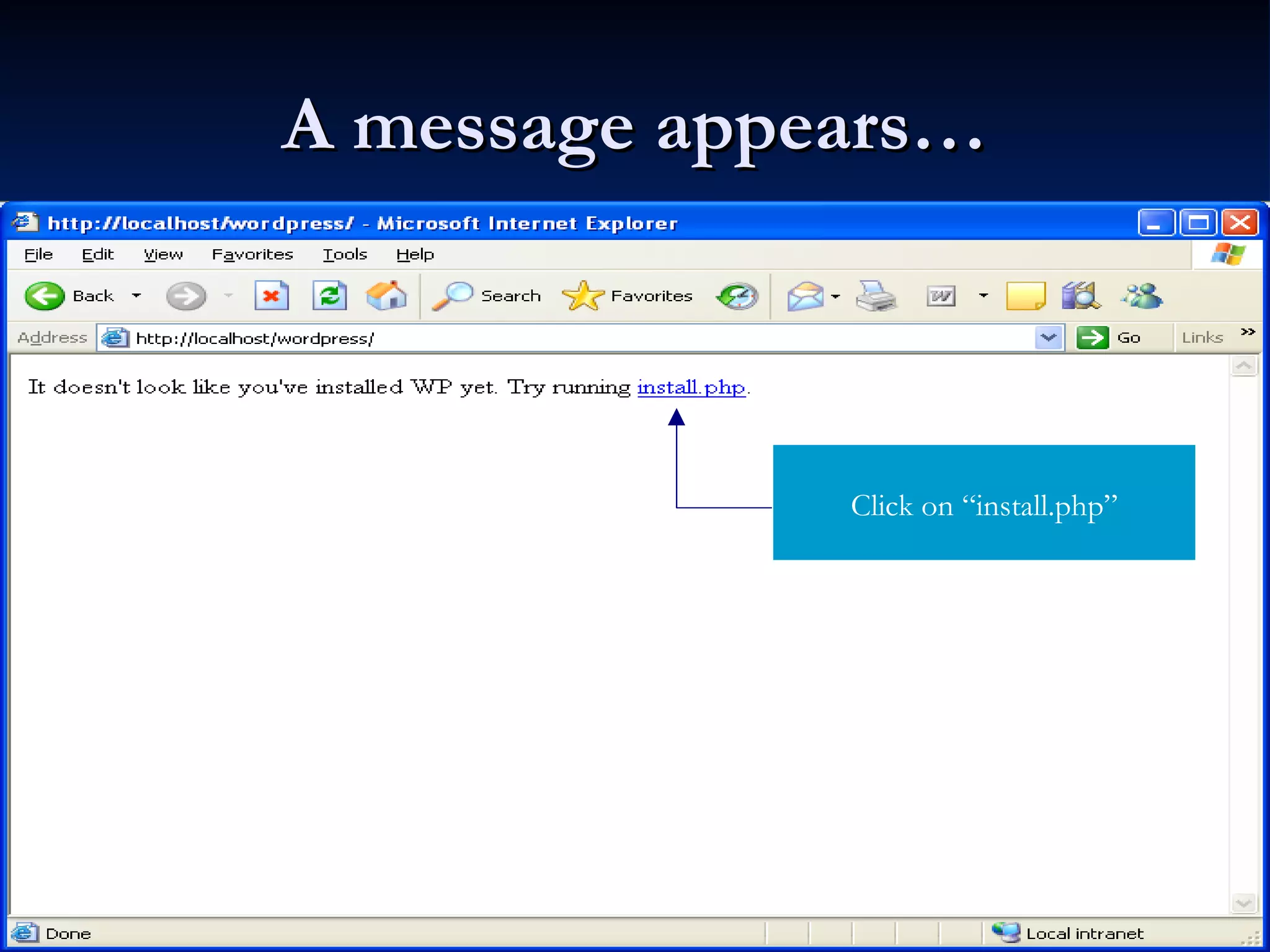This screenshot has width=1270, height=952.
Task: Click the Edit with Word icon
Action: 941,296
